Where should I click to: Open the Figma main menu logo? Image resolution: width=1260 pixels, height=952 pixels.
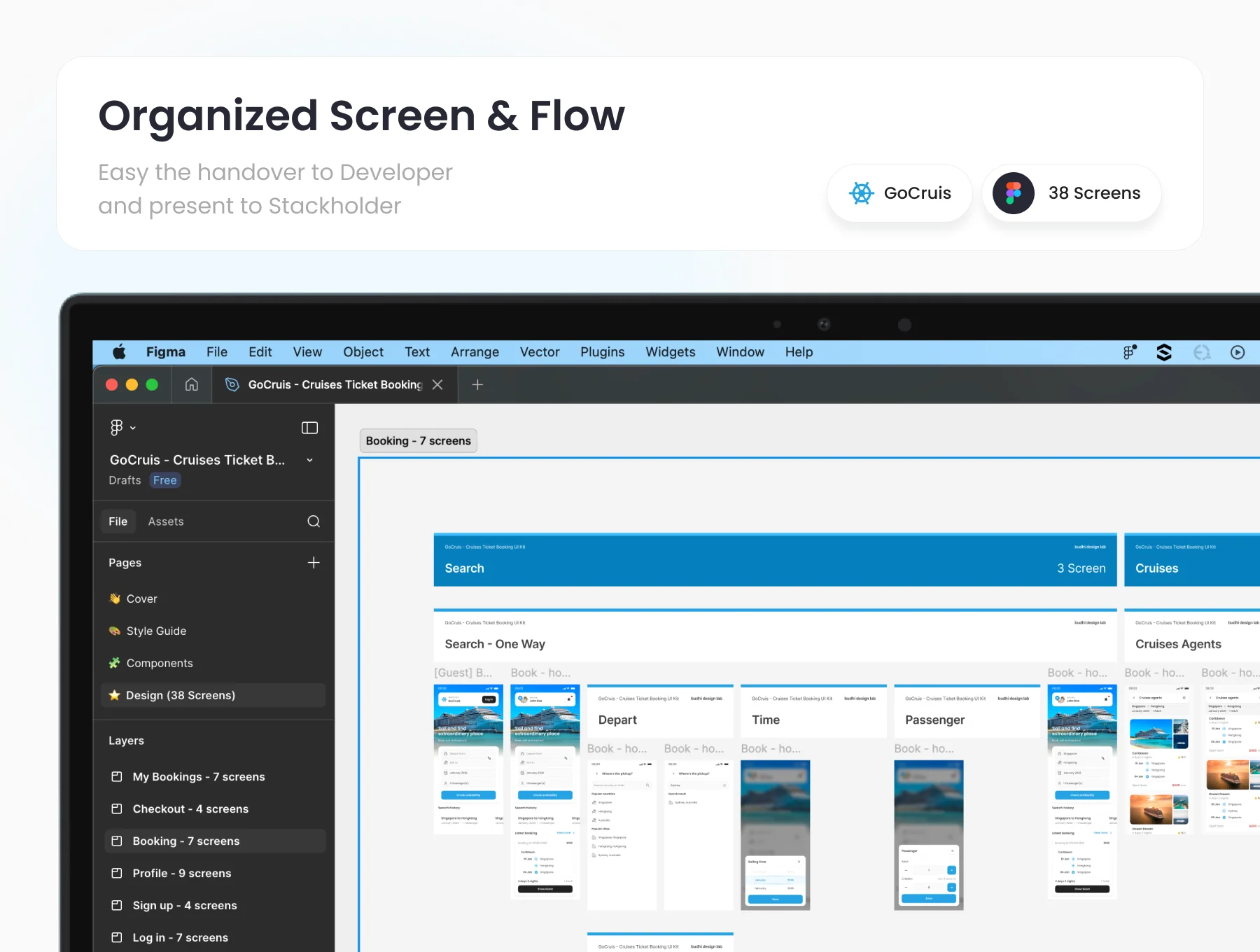(x=117, y=428)
